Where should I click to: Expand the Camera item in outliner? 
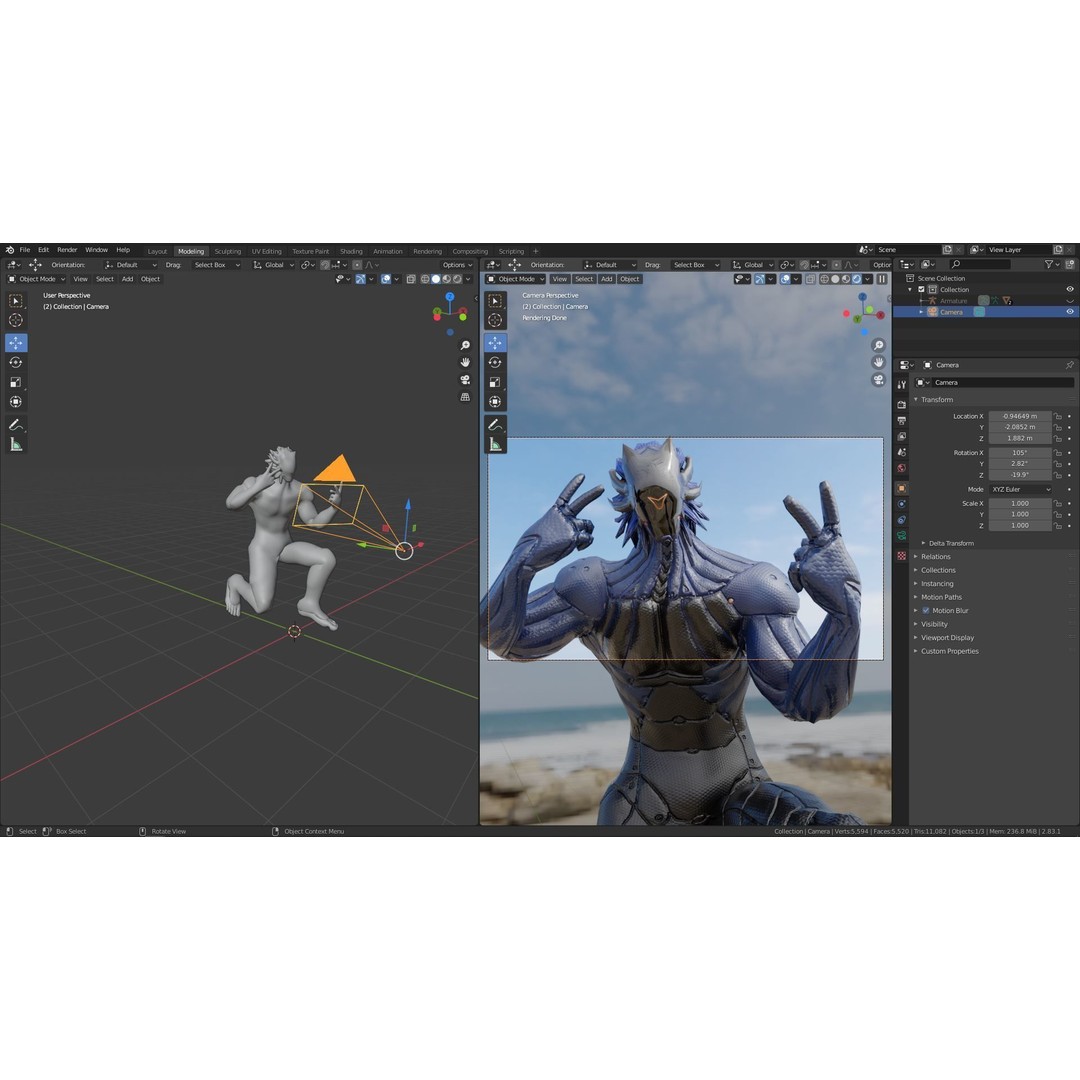[921, 313]
